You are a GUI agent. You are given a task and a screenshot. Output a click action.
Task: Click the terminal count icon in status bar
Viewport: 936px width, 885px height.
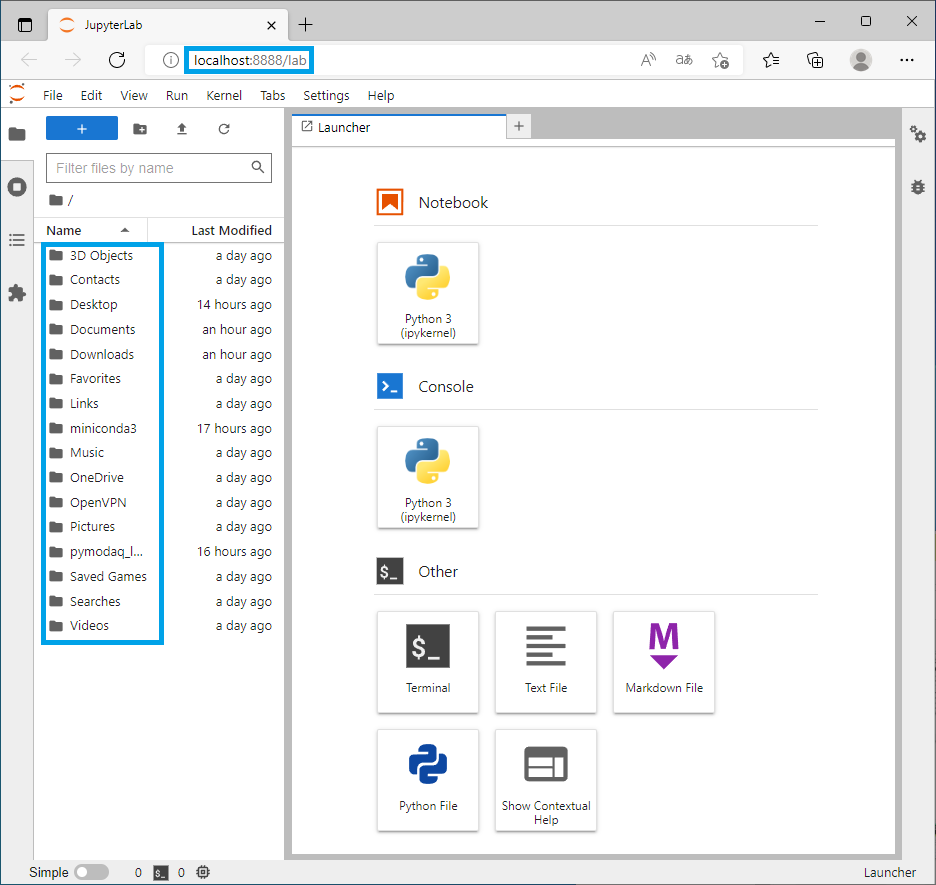(x=161, y=872)
